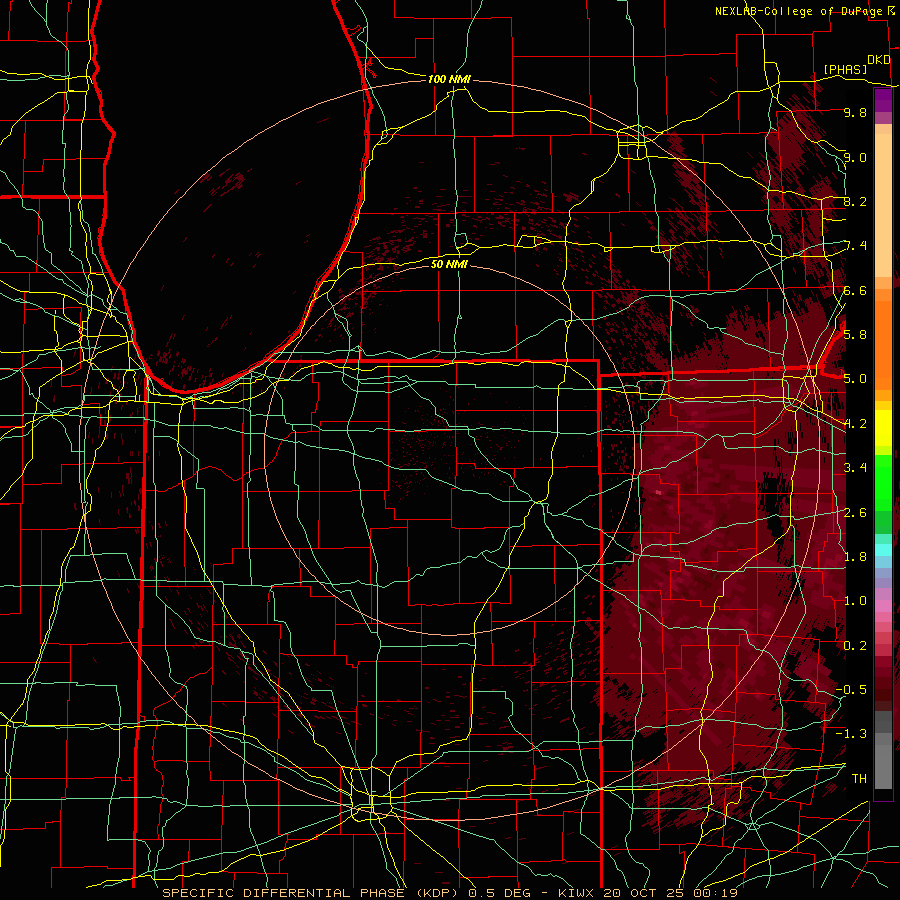Click the 4.2 value on the color scale
The height and width of the screenshot is (900, 900).
pos(855,424)
